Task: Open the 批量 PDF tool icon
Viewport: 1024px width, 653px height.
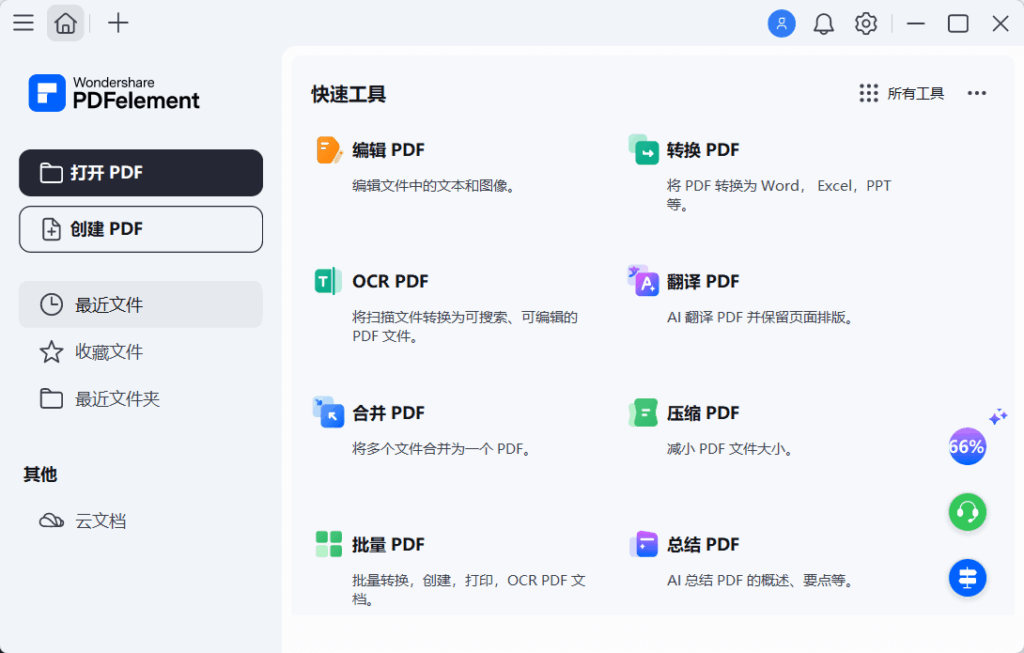Action: (x=330, y=544)
